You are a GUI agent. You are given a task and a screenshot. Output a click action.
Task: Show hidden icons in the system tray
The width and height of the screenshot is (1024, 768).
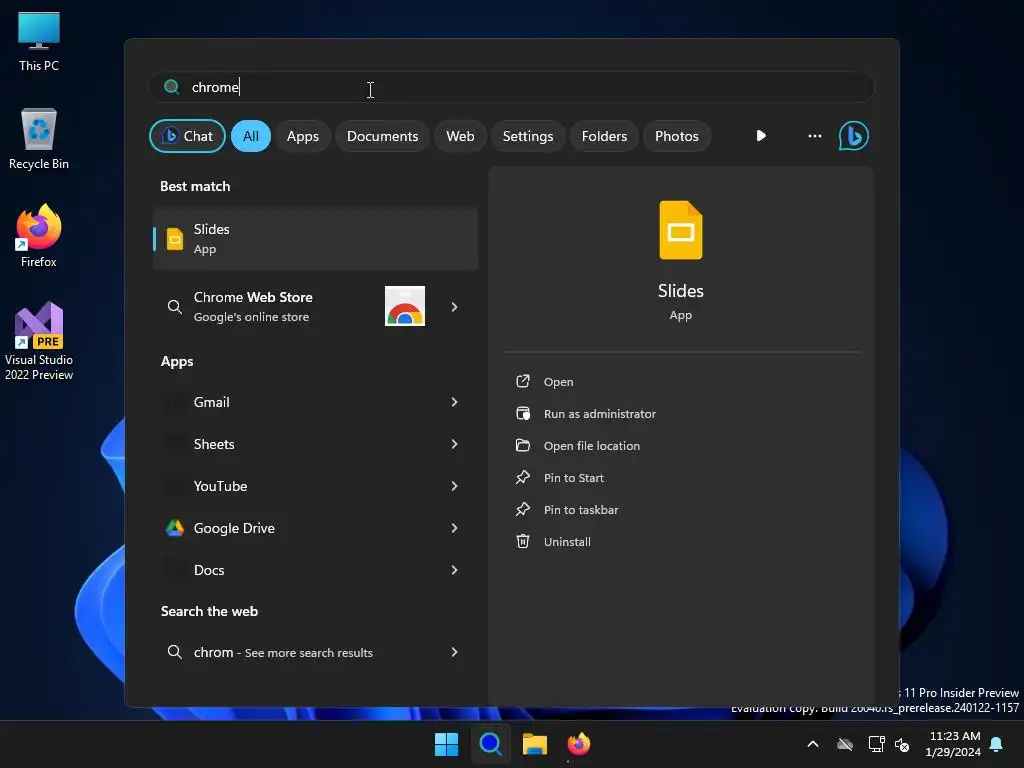(x=813, y=744)
